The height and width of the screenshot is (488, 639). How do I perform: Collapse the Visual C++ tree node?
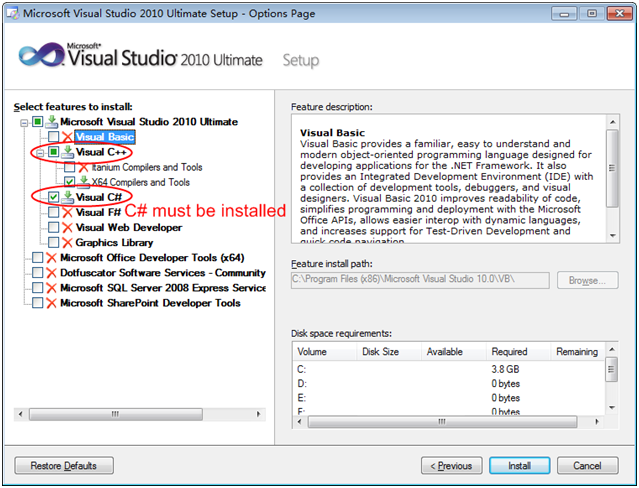(40, 153)
